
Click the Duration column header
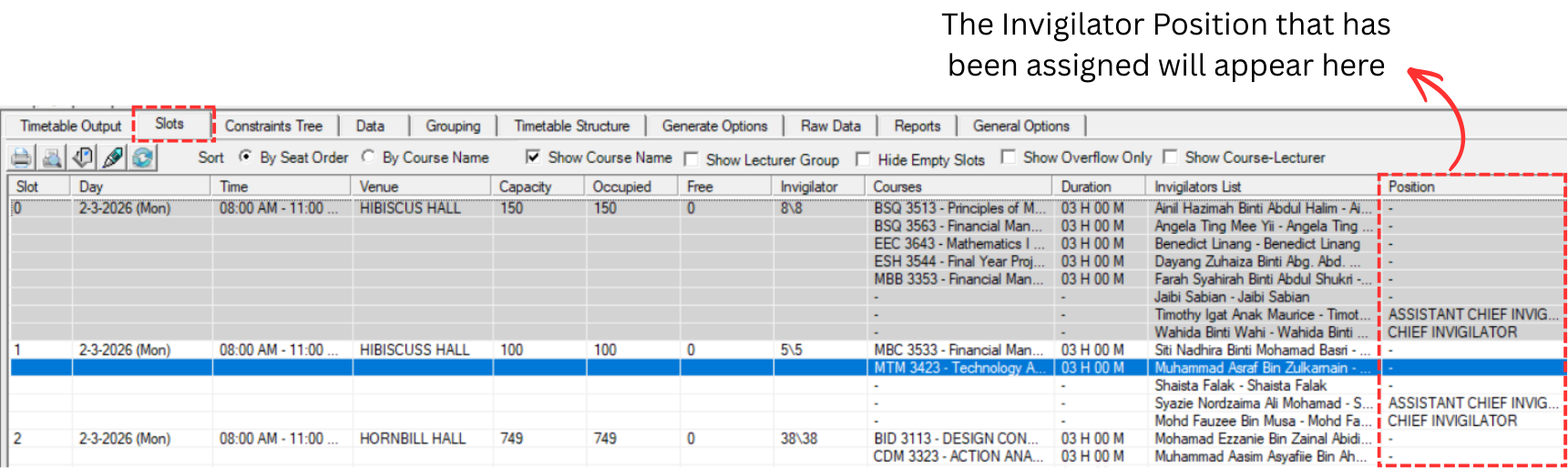[x=1100, y=186]
